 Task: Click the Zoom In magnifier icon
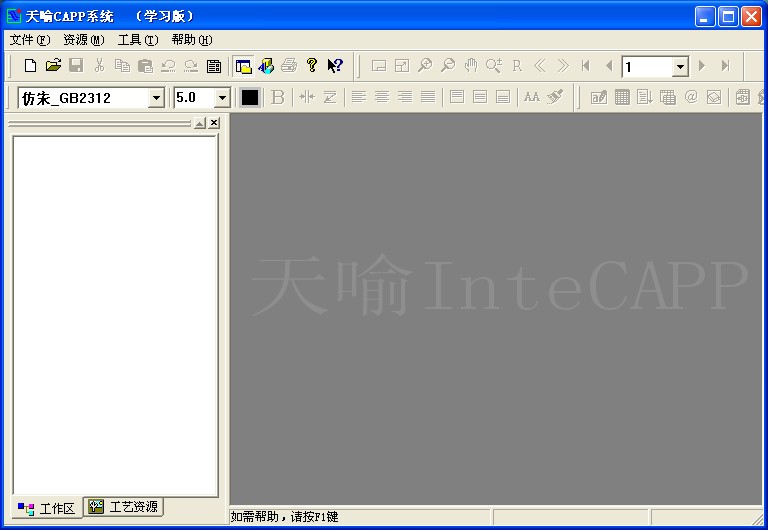pos(425,66)
